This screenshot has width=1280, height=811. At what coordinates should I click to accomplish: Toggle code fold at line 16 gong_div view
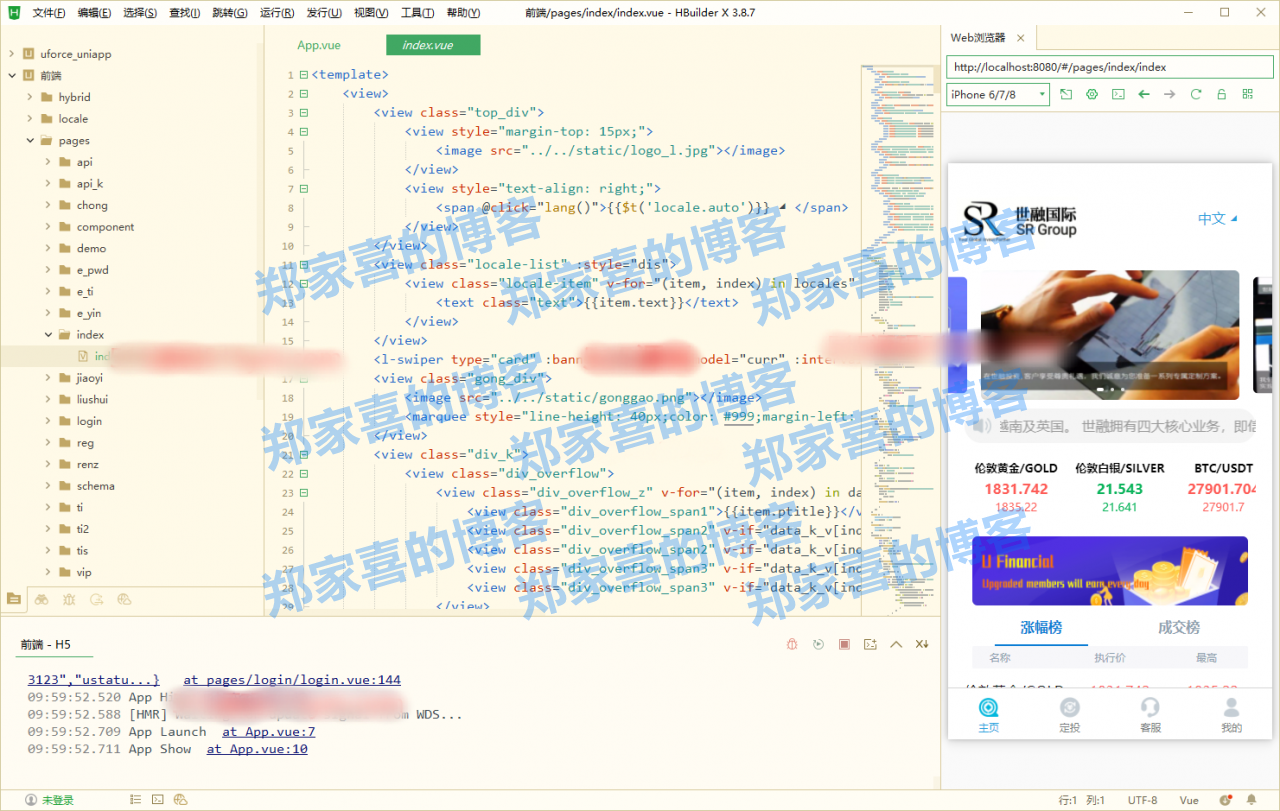pyautogui.click(x=304, y=379)
